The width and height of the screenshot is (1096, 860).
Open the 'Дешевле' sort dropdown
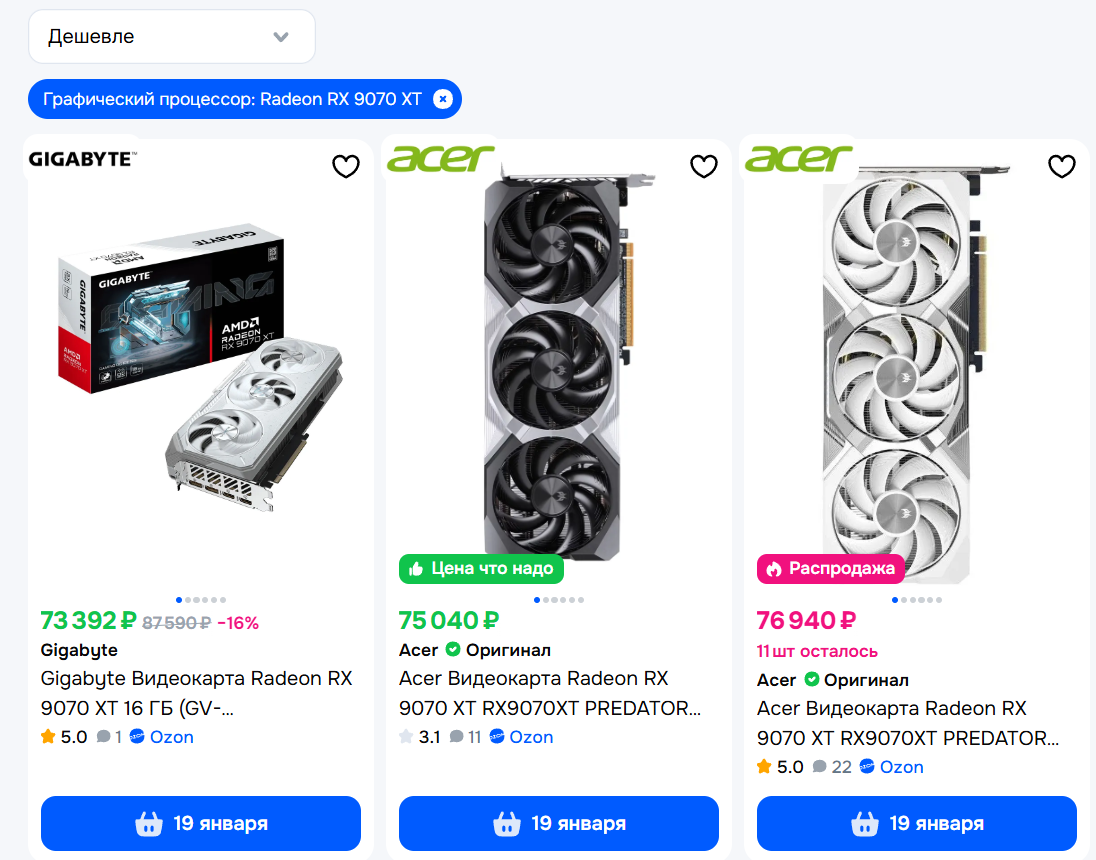pos(171,37)
